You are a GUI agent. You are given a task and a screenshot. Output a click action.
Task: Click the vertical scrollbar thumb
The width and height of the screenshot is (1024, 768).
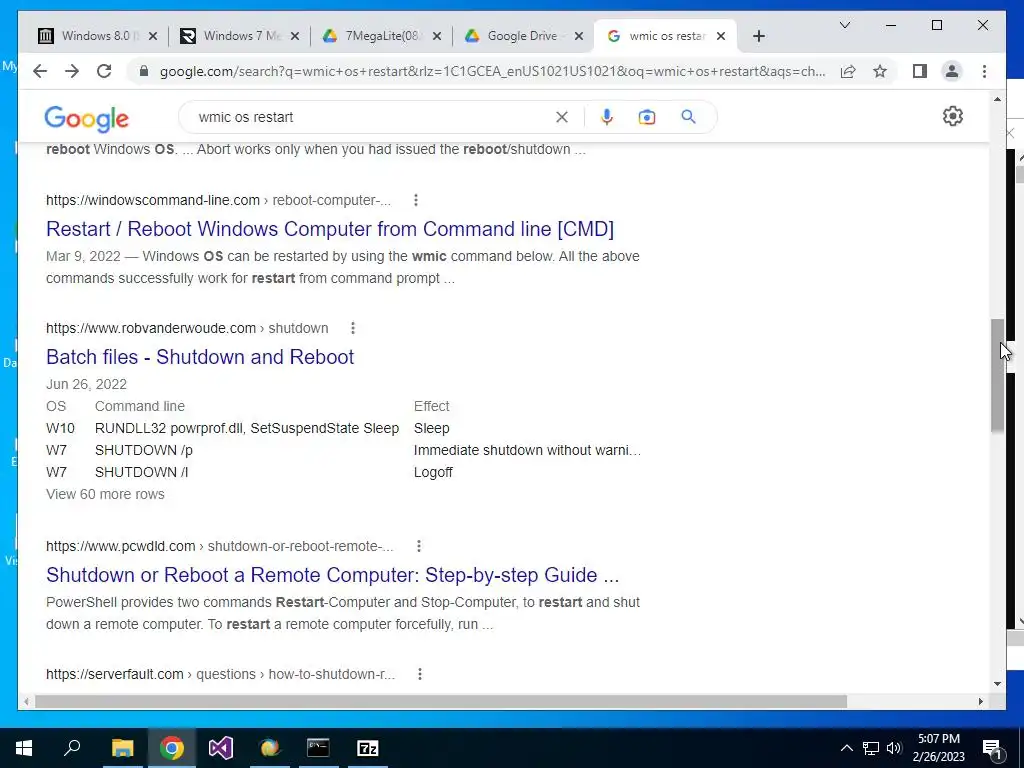(x=997, y=375)
